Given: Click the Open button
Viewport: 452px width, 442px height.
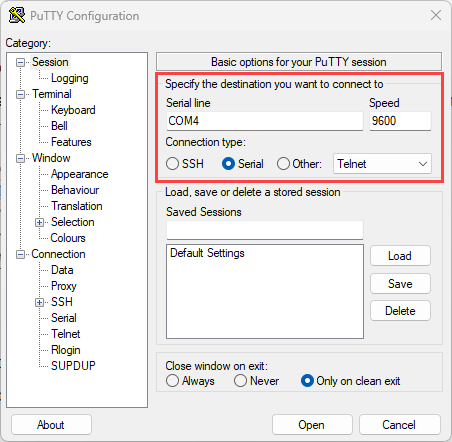Looking at the screenshot, I should click(x=312, y=425).
